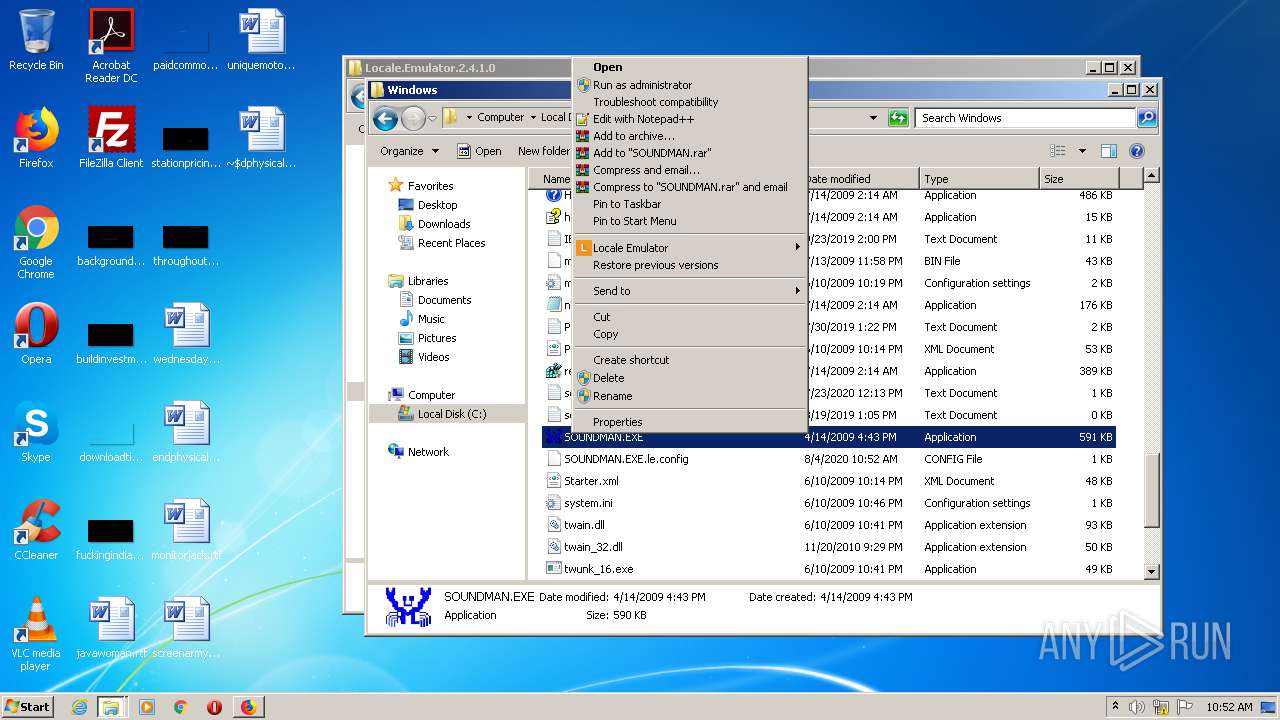The width and height of the screenshot is (1280, 720).
Task: Click the Start button
Action: (27, 707)
